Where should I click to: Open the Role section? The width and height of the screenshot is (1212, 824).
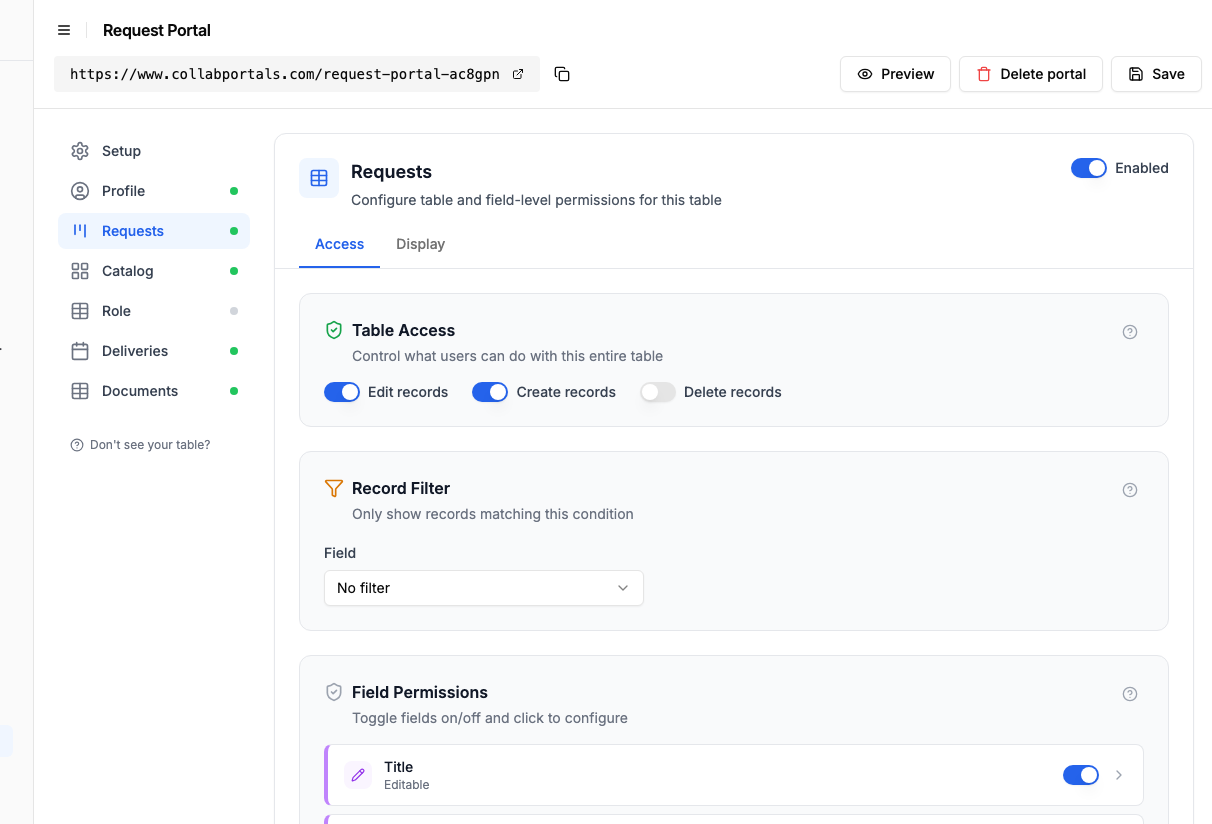pyautogui.click(x=154, y=311)
